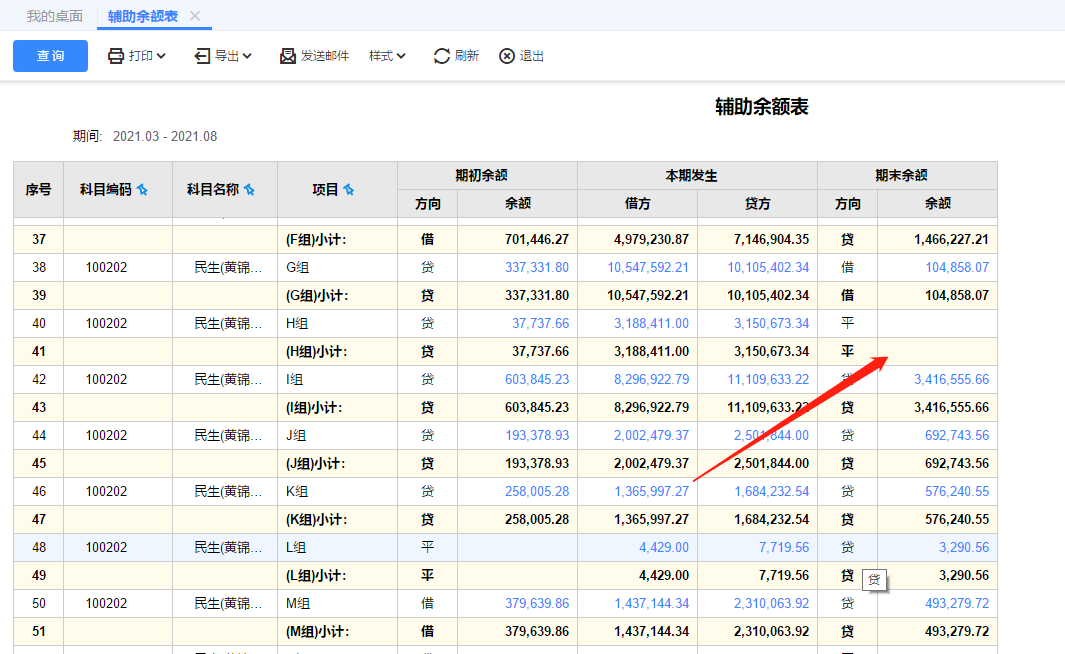
Task: Click the 期初余额 group header
Action: pos(487,175)
